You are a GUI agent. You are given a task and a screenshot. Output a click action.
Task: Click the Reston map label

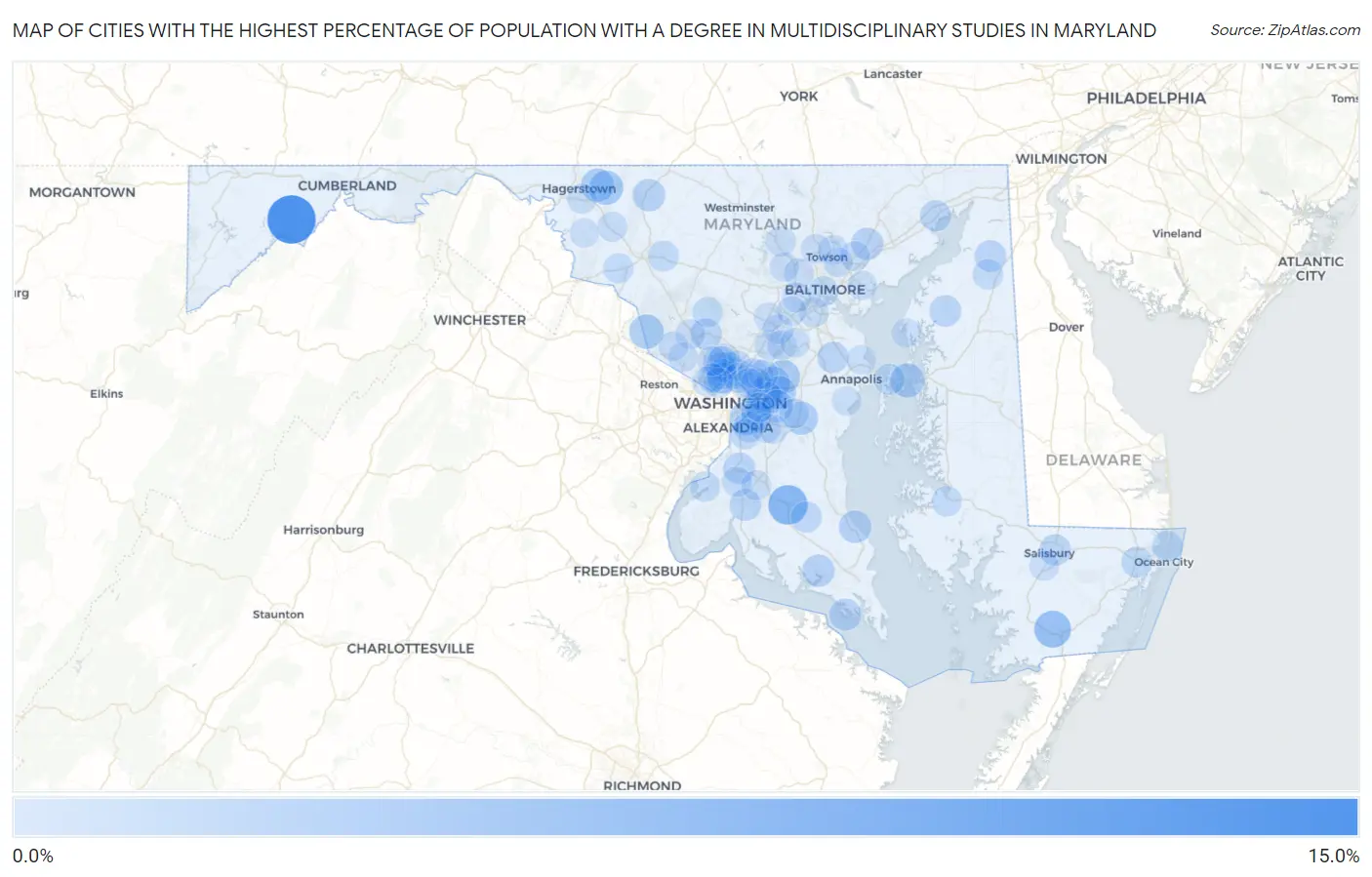[659, 384]
